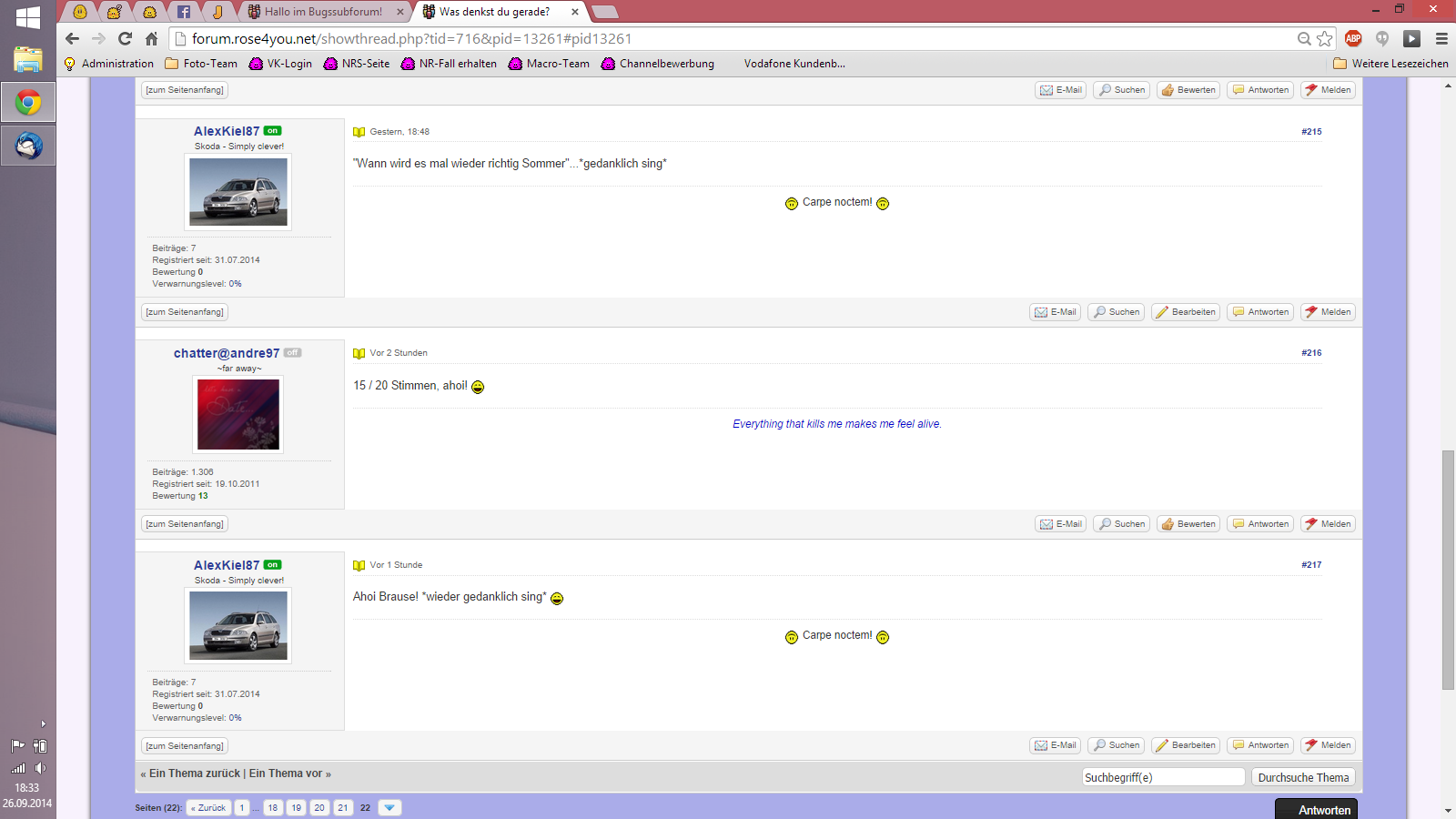Bookmark this page with the star icon
The height and width of the screenshot is (819, 1456).
point(1325,38)
